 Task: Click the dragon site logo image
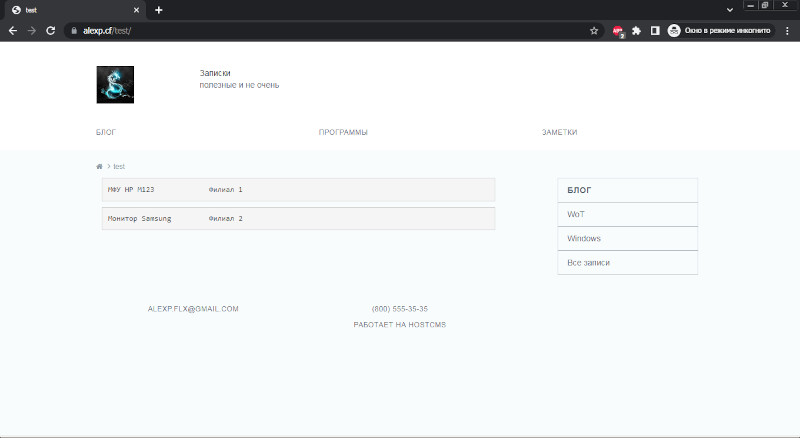(x=115, y=85)
